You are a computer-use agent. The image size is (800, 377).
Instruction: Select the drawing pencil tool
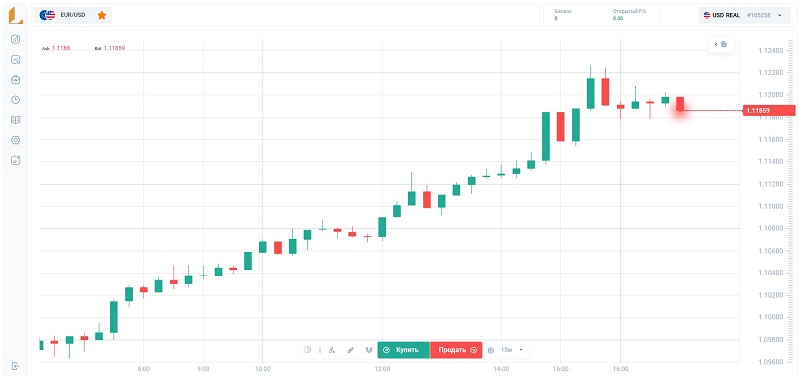point(351,350)
